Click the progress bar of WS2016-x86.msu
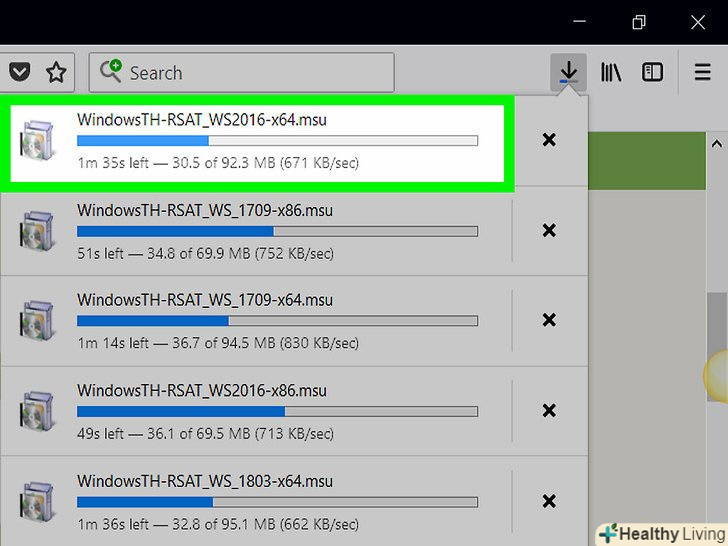 point(277,411)
